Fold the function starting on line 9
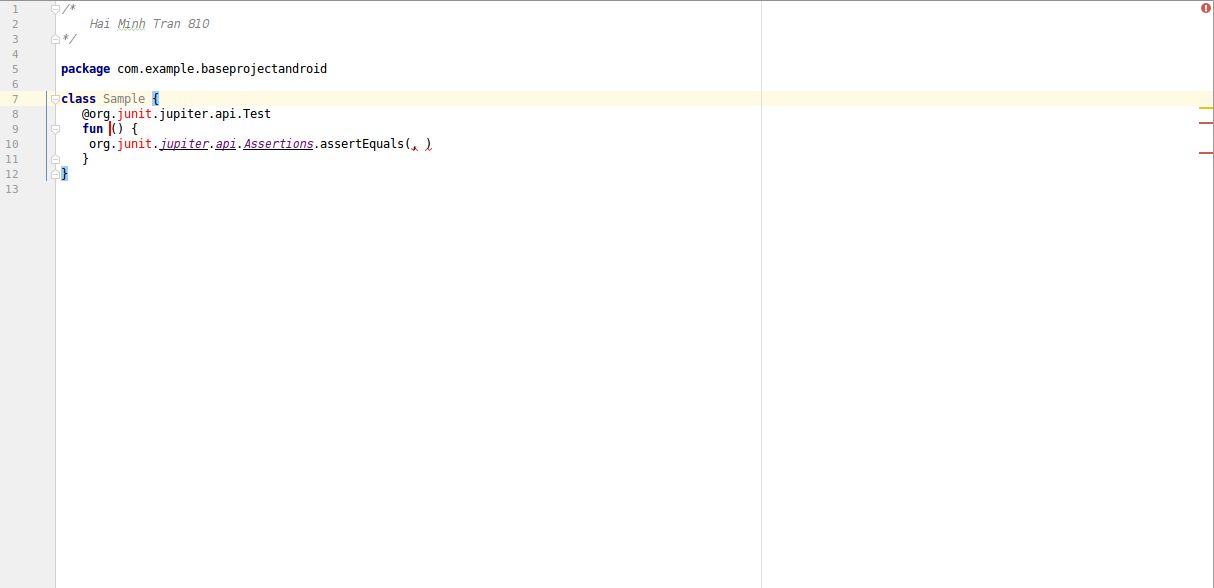Image resolution: width=1214 pixels, height=588 pixels. (x=56, y=129)
